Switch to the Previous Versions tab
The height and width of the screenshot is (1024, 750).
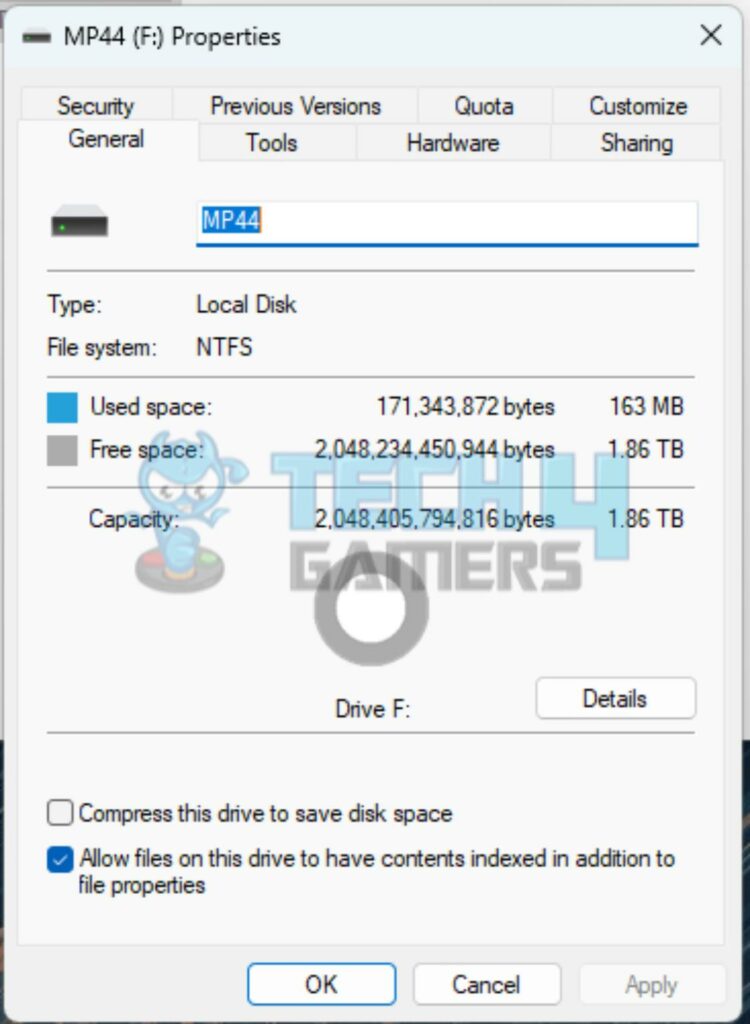click(295, 106)
